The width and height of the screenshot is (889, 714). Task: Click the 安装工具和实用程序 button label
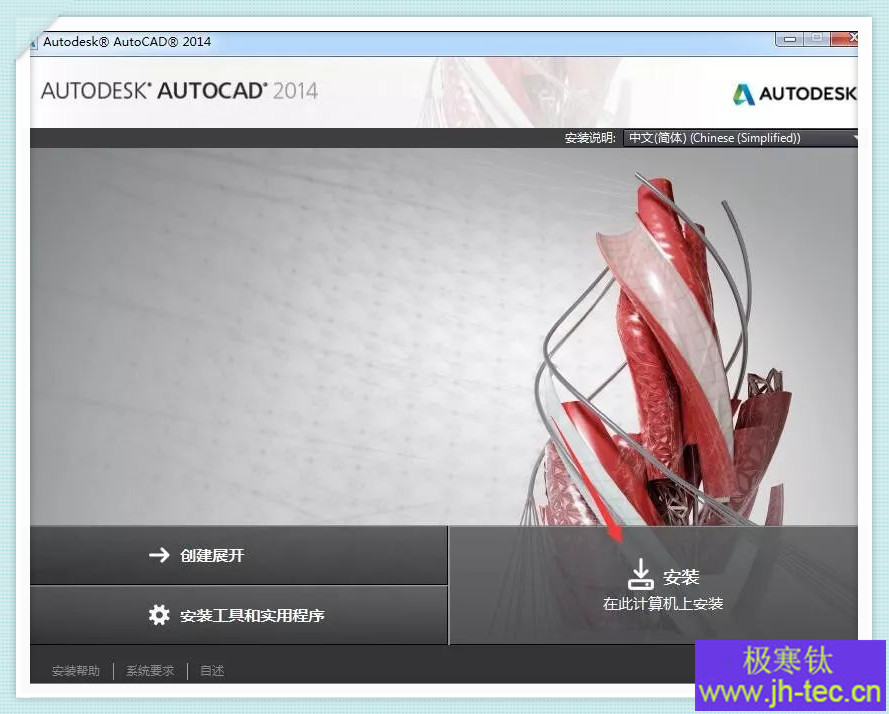252,615
